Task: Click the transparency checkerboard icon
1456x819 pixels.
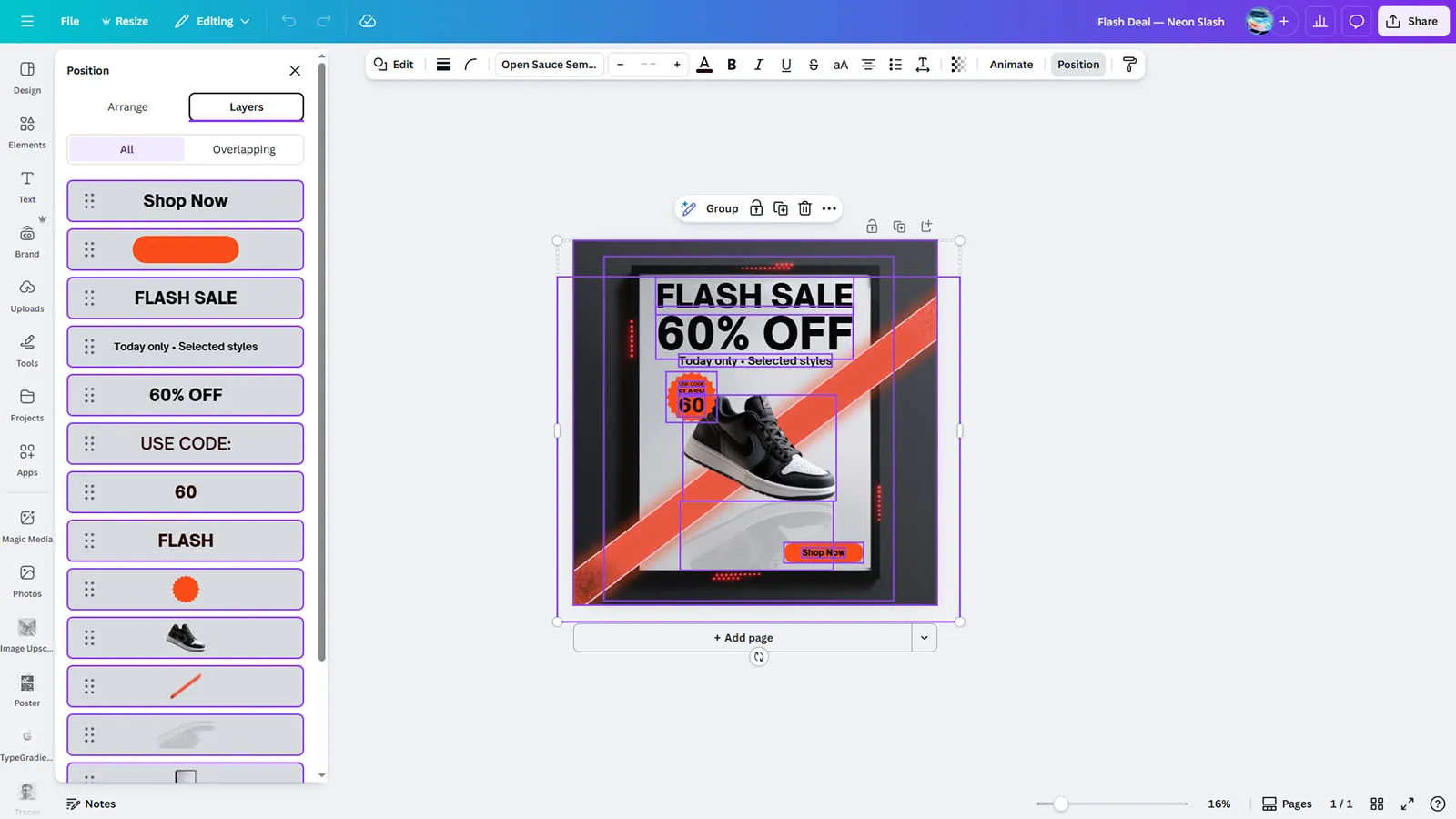Action: [958, 65]
